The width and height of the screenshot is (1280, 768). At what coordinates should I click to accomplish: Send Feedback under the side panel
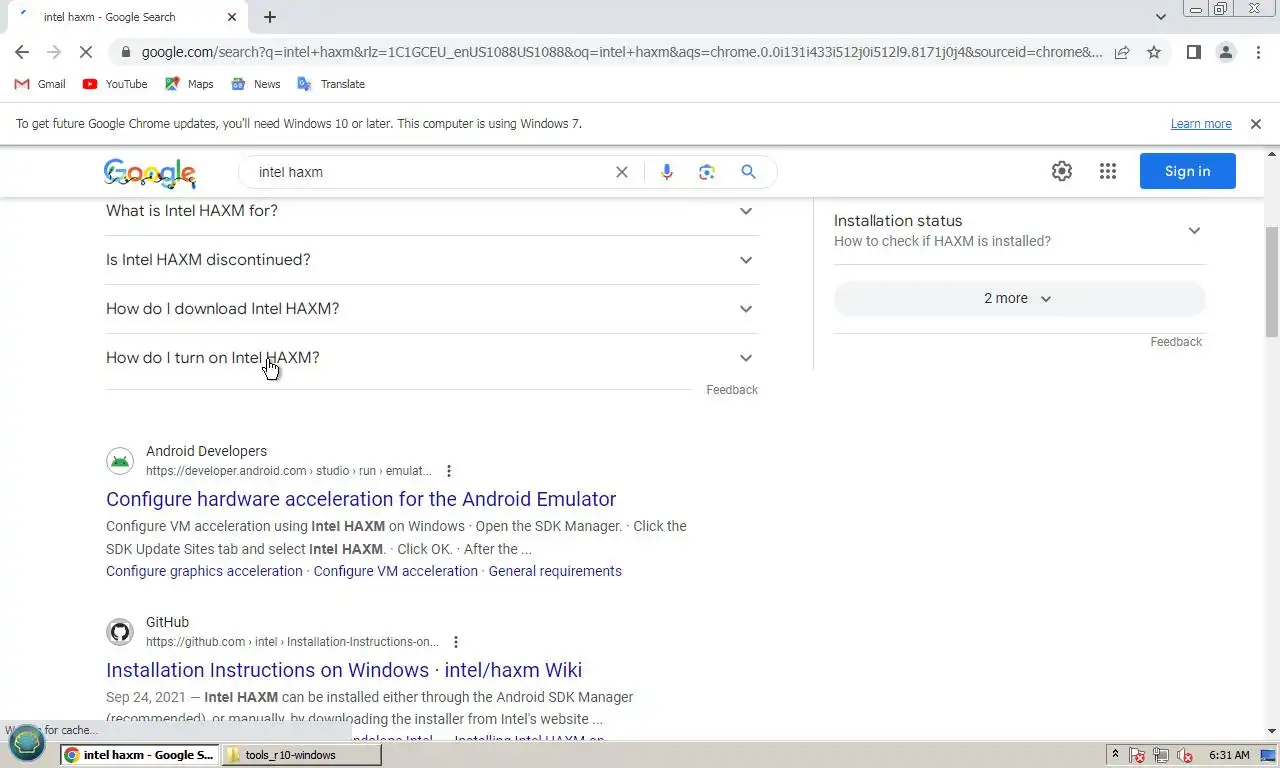coord(1176,342)
